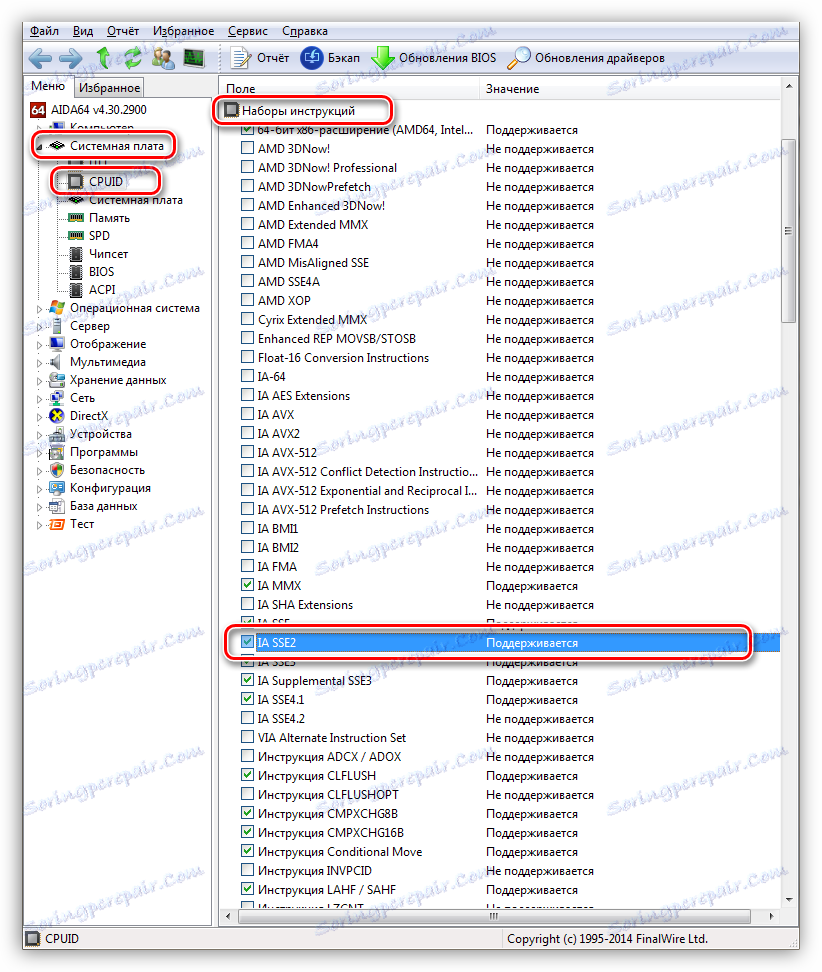
Task: Click the Отчёт toolbar button
Action: 260,58
